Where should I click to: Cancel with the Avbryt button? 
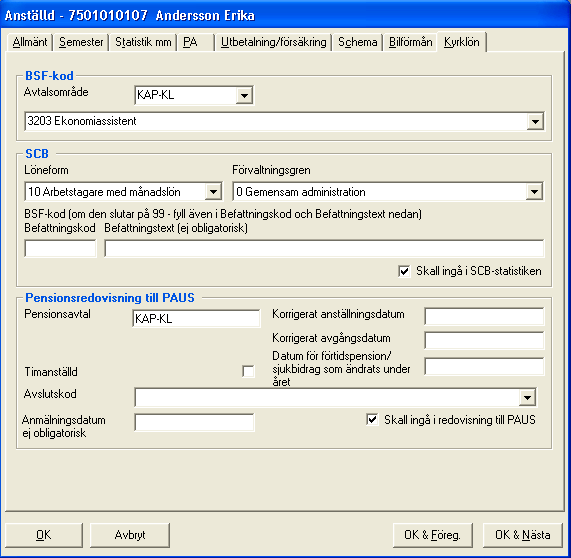130,535
